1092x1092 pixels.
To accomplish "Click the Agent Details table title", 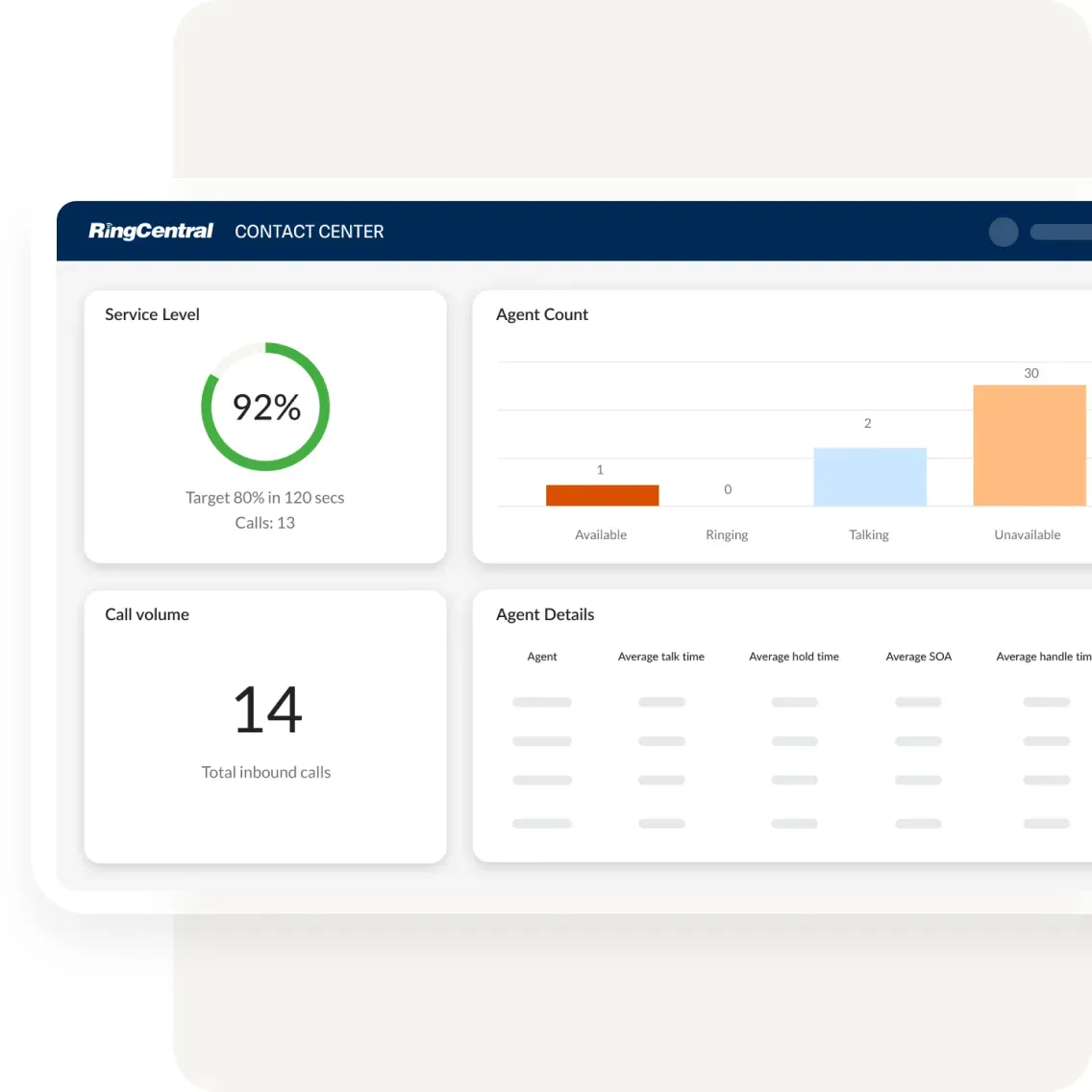I will [x=545, y=614].
